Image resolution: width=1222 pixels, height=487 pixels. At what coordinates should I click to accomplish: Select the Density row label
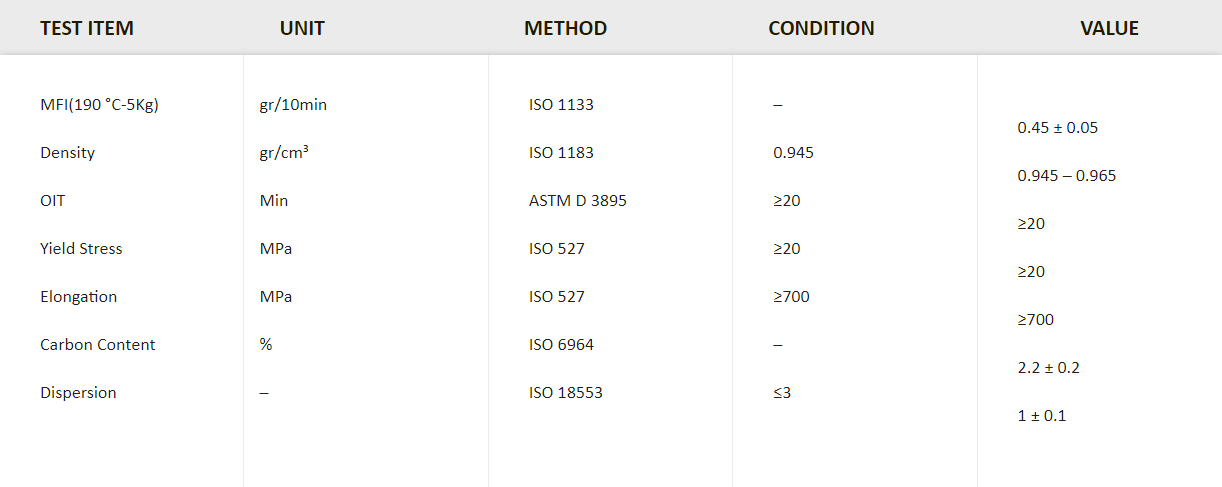pos(68,153)
